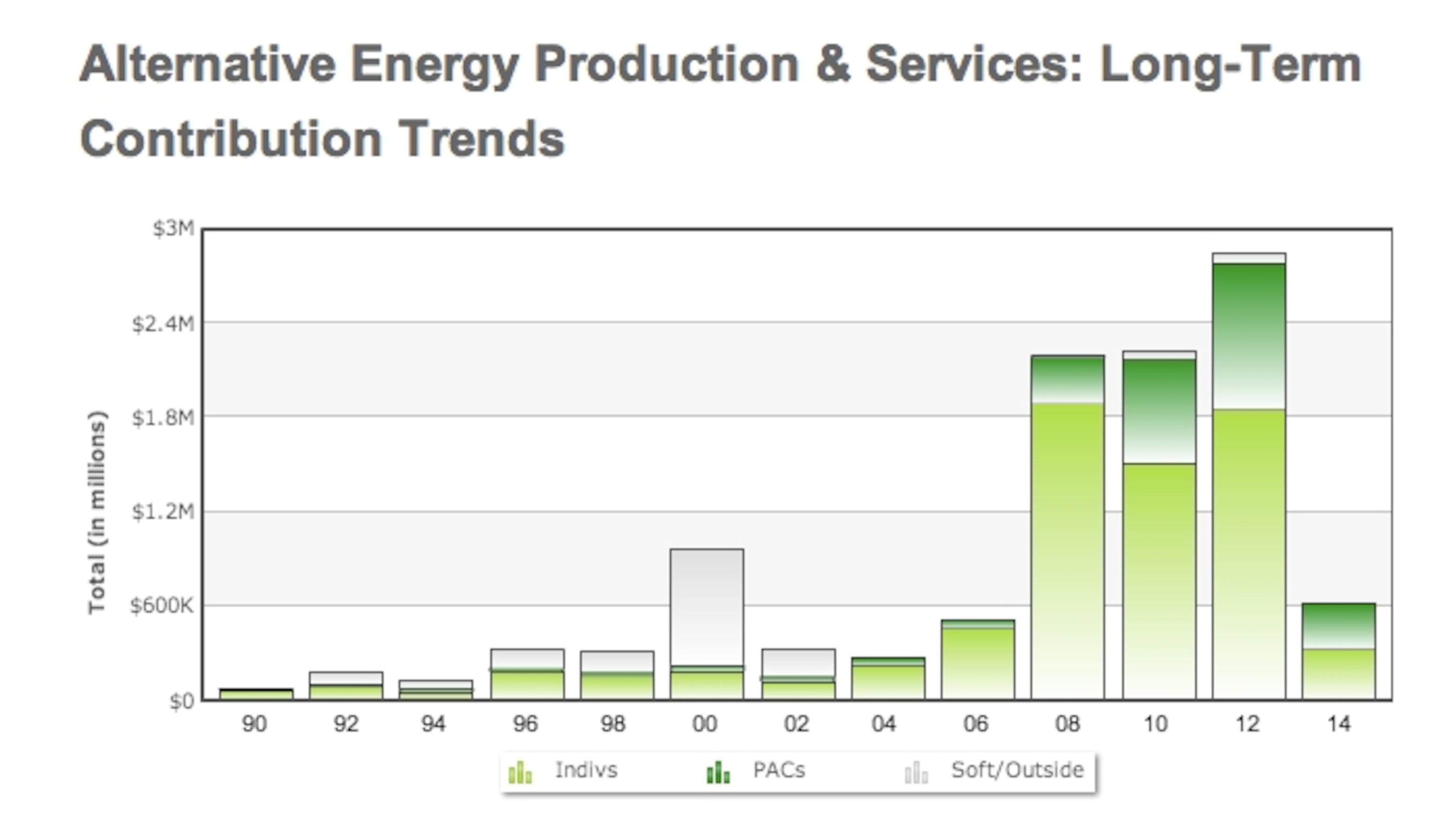Click the $600K y-axis label
This screenshot has width=1439, height=840.
(x=163, y=605)
